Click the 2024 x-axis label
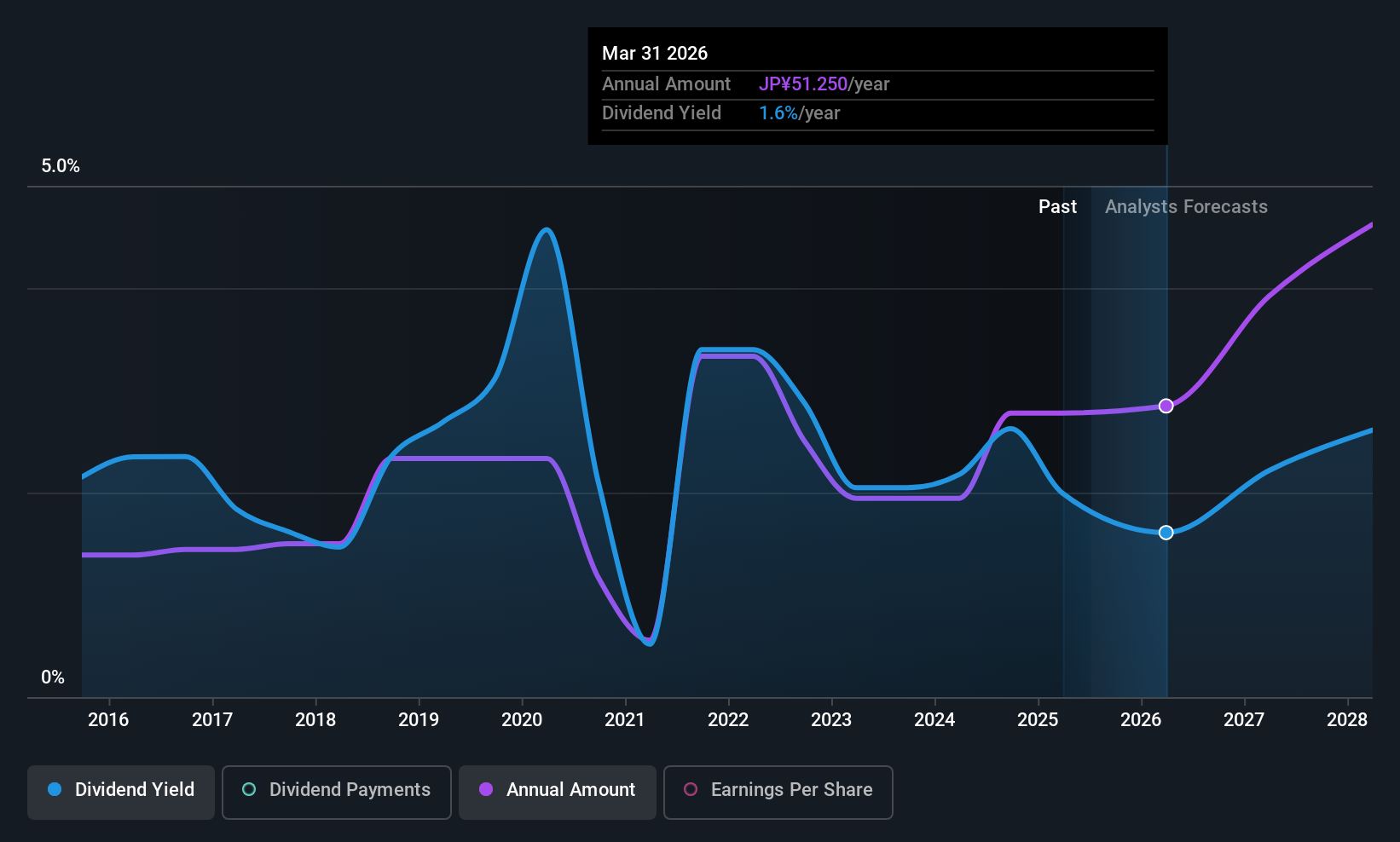The image size is (1400, 842). (x=934, y=720)
